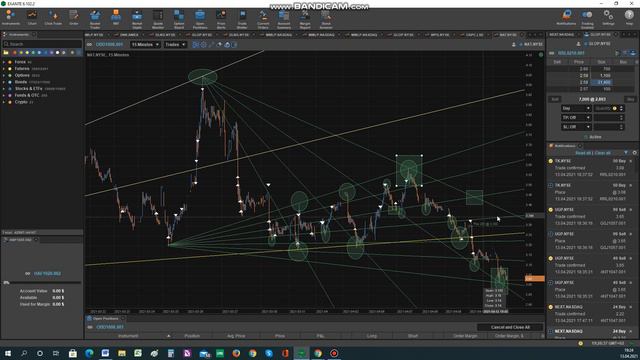Open the Order module icon
Image resolution: width=640 pixels, height=360 pixels.
74,18
